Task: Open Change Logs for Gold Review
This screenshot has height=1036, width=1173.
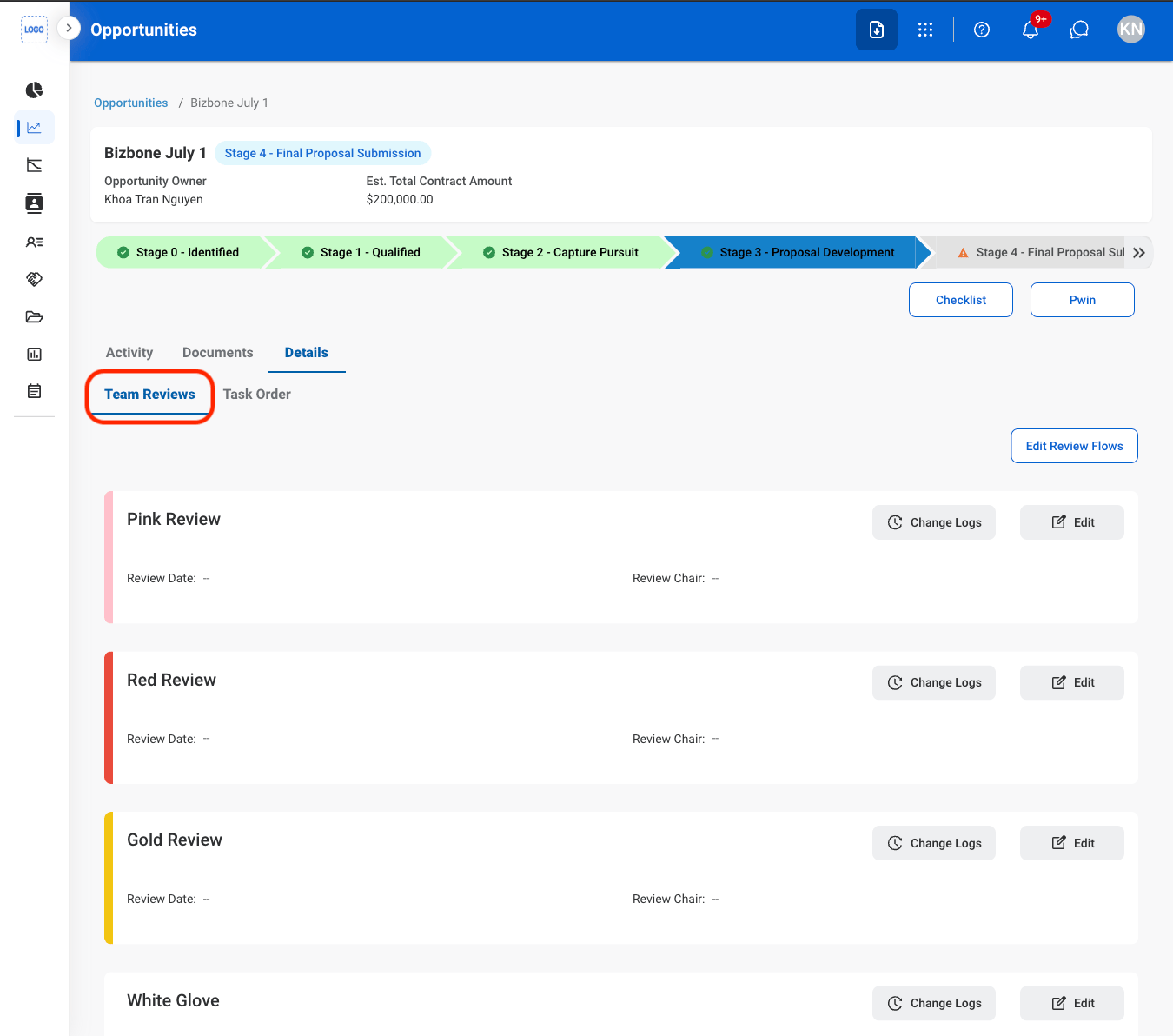Action: coord(934,843)
